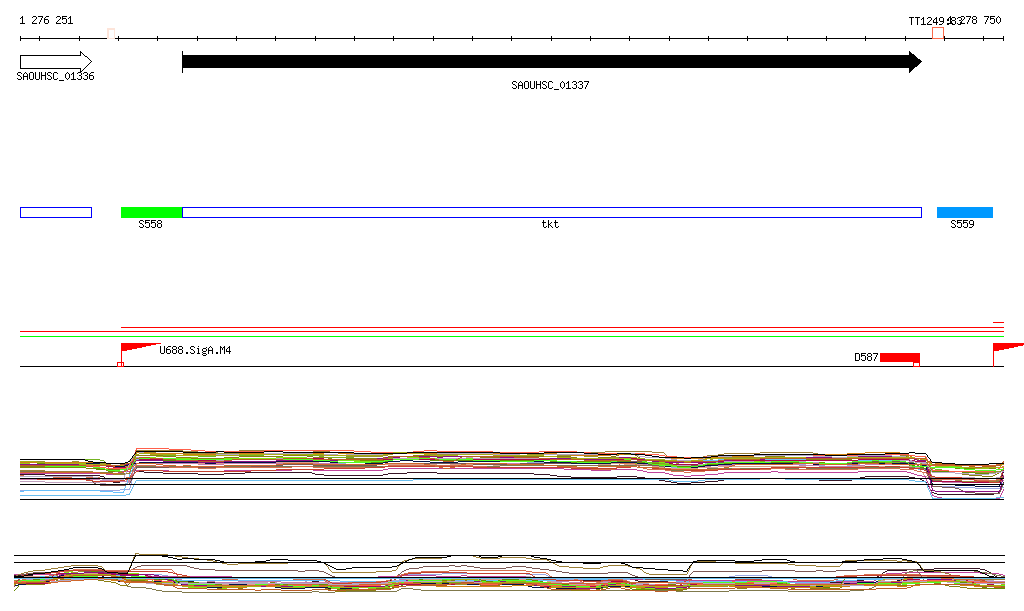Click the S559 text label
The height and width of the screenshot is (611, 1024).
tap(962, 225)
